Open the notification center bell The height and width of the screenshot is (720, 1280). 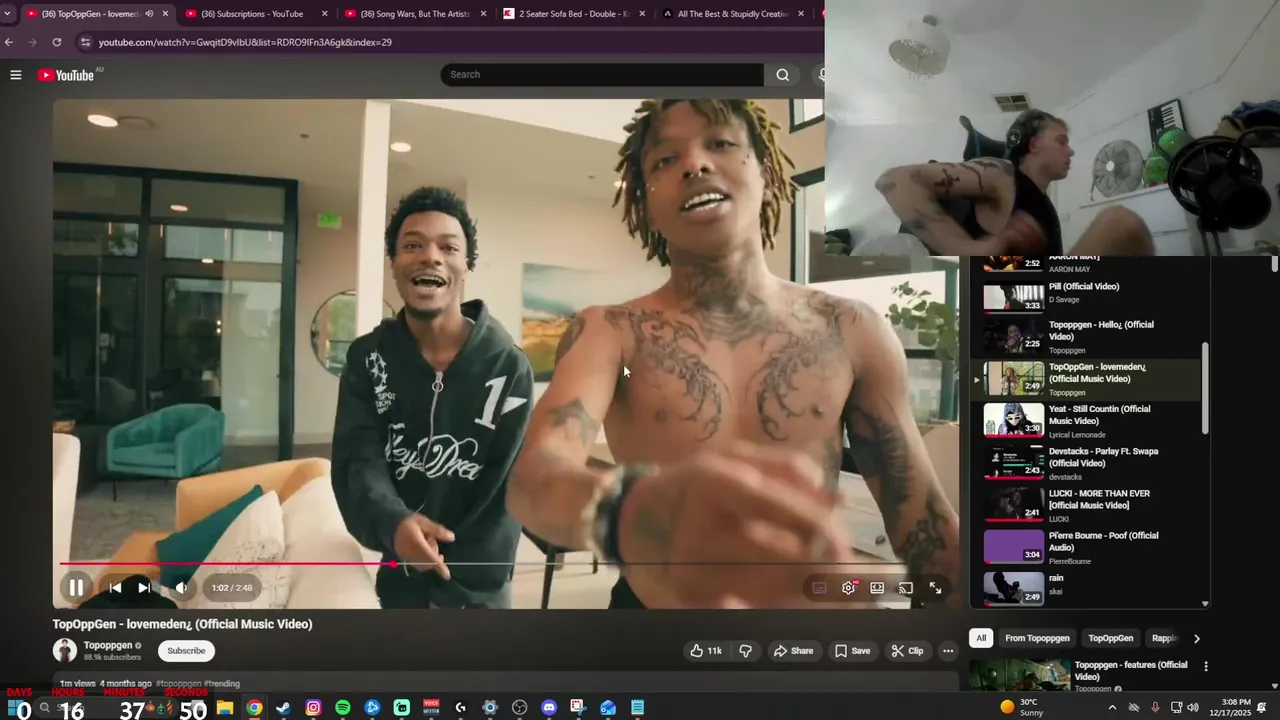click(1262, 707)
